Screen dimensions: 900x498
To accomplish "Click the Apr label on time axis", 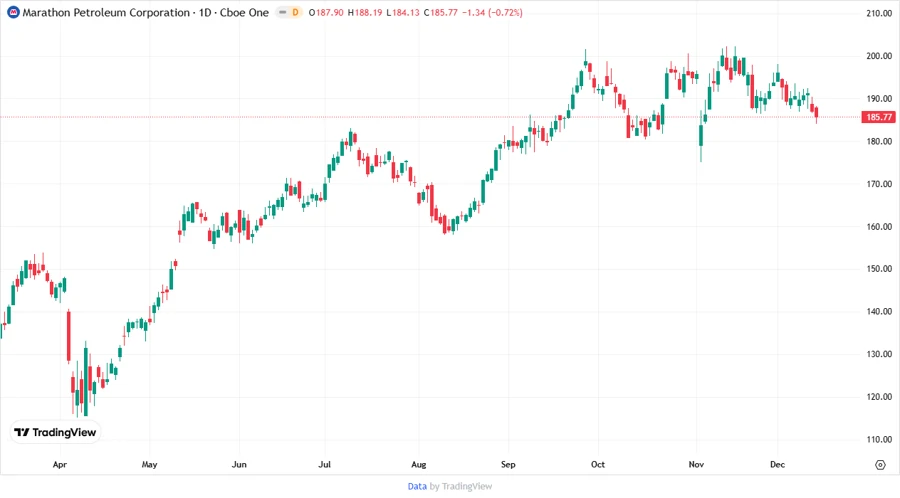I will tap(60, 465).
